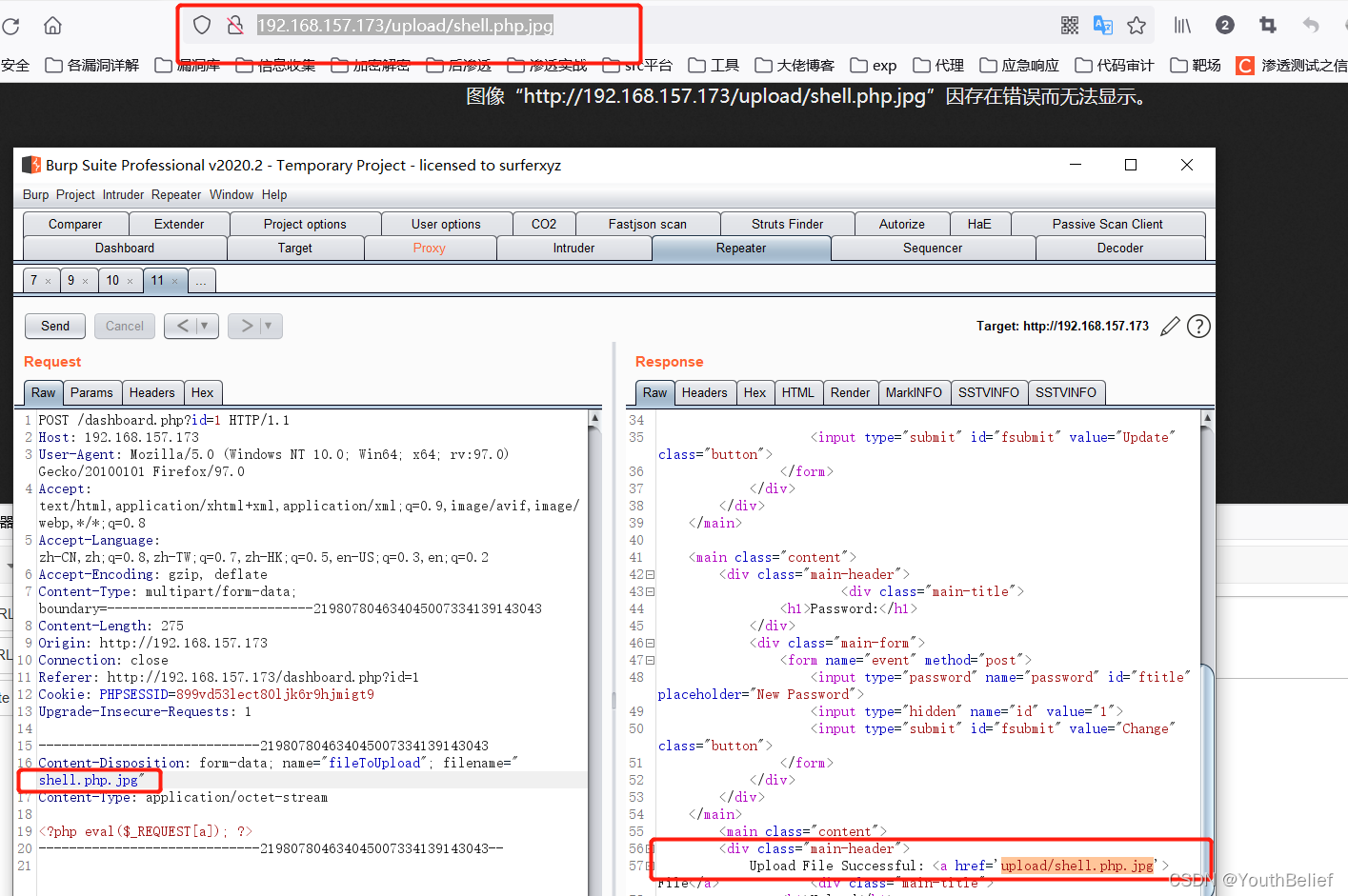Open Repeater help question mark icon
The width and height of the screenshot is (1348, 896).
pyautogui.click(x=1198, y=327)
